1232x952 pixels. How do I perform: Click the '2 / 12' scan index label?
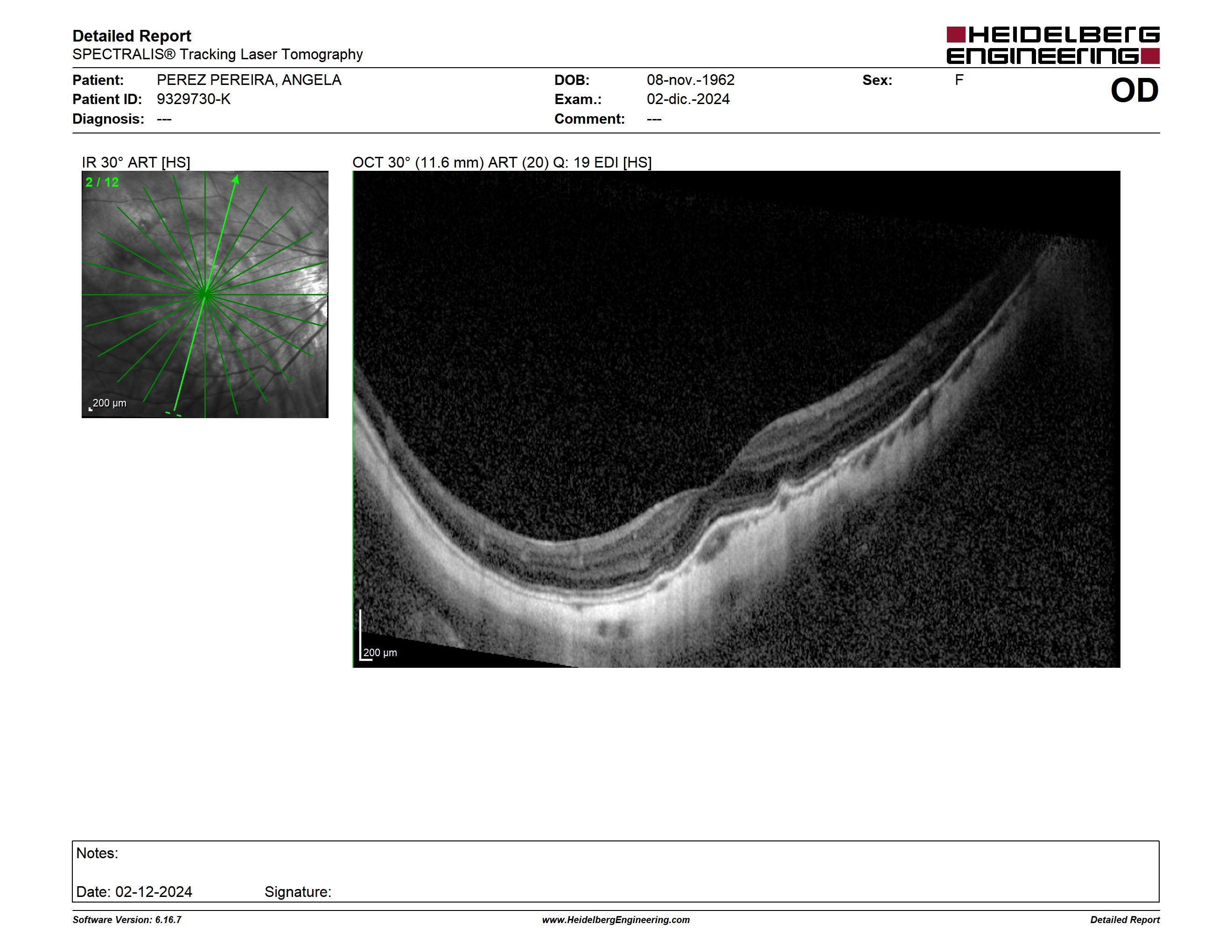[102, 182]
